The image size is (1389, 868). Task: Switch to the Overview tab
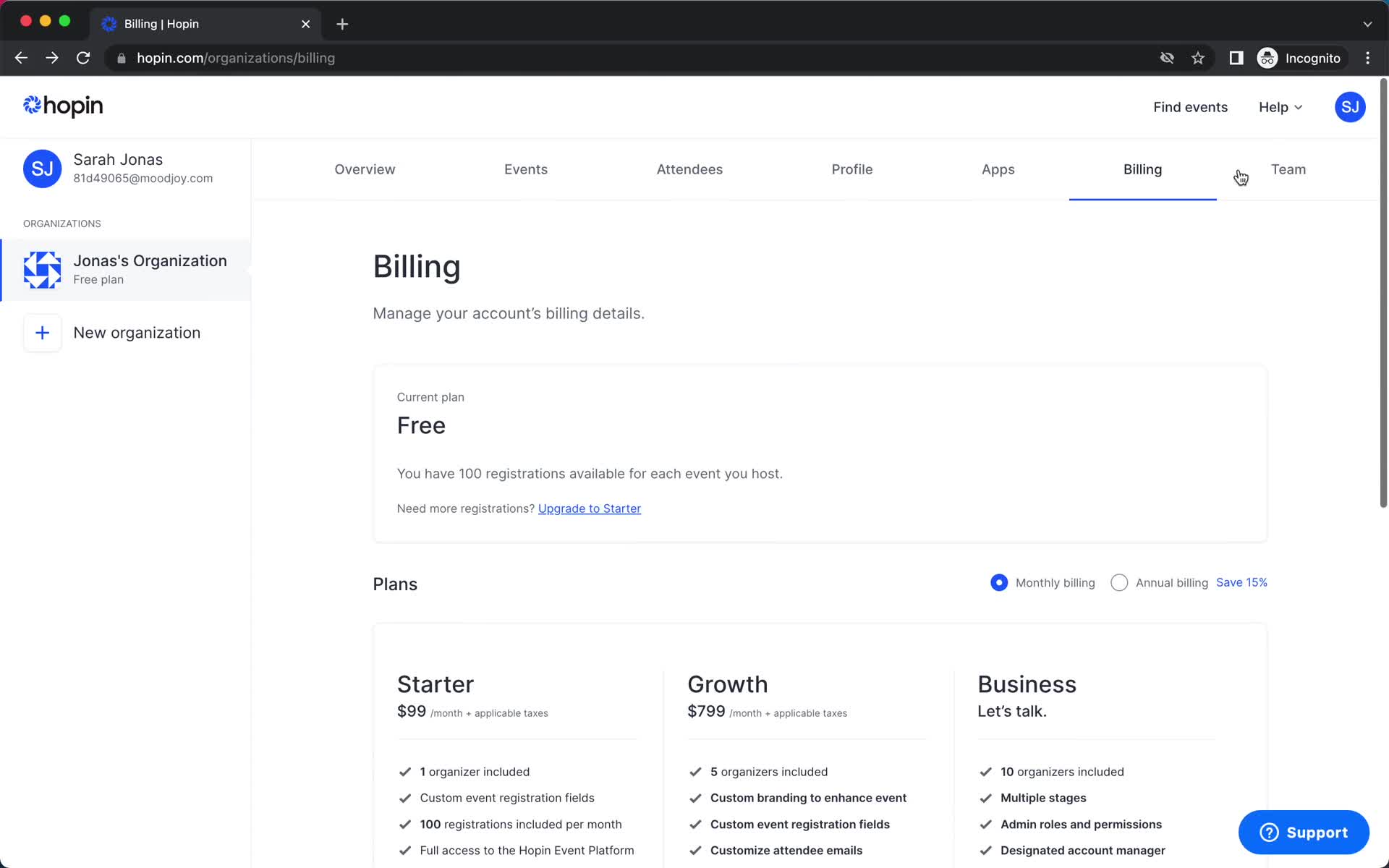pos(365,169)
